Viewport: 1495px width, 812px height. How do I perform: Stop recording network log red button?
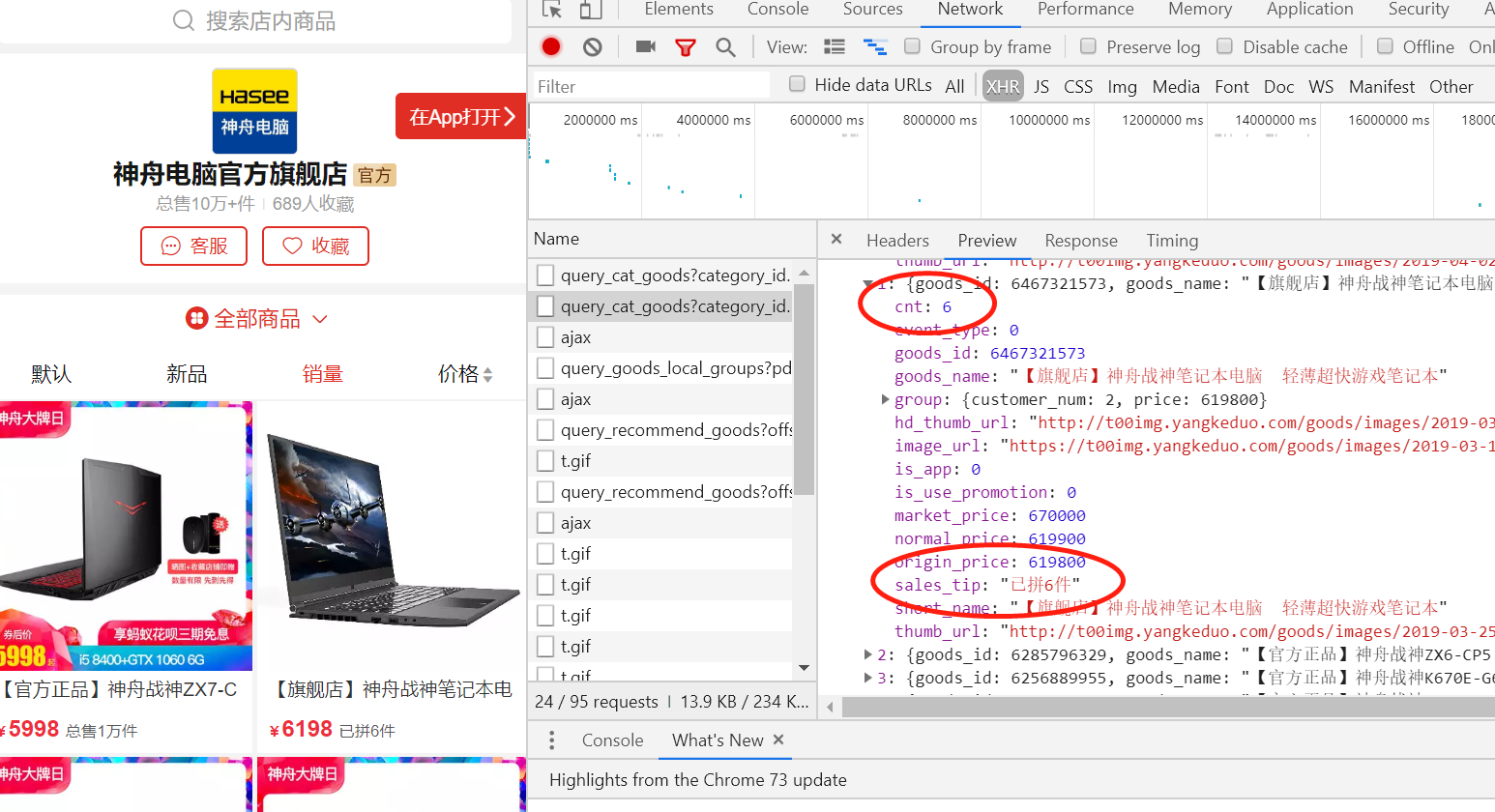pos(551,46)
